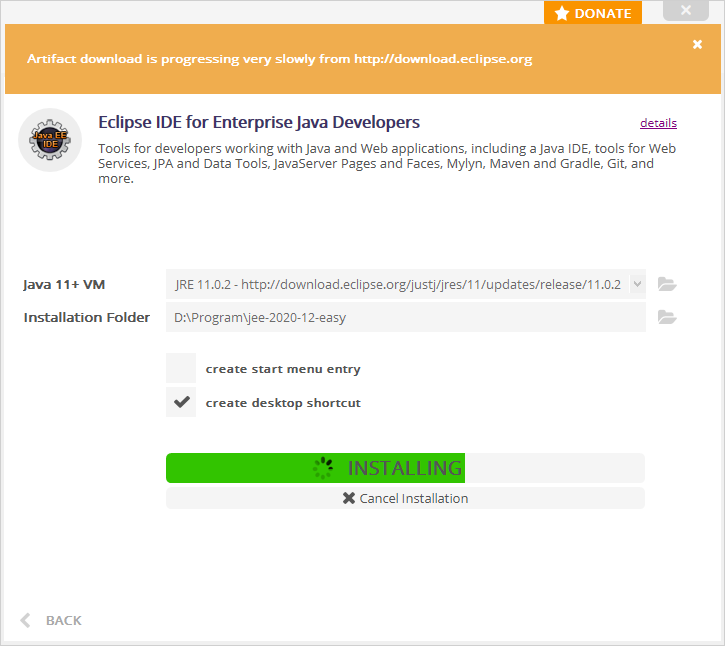Click the Eclipse IDE for Enterprise Java Developers title
This screenshot has width=725, height=646.
[259, 122]
